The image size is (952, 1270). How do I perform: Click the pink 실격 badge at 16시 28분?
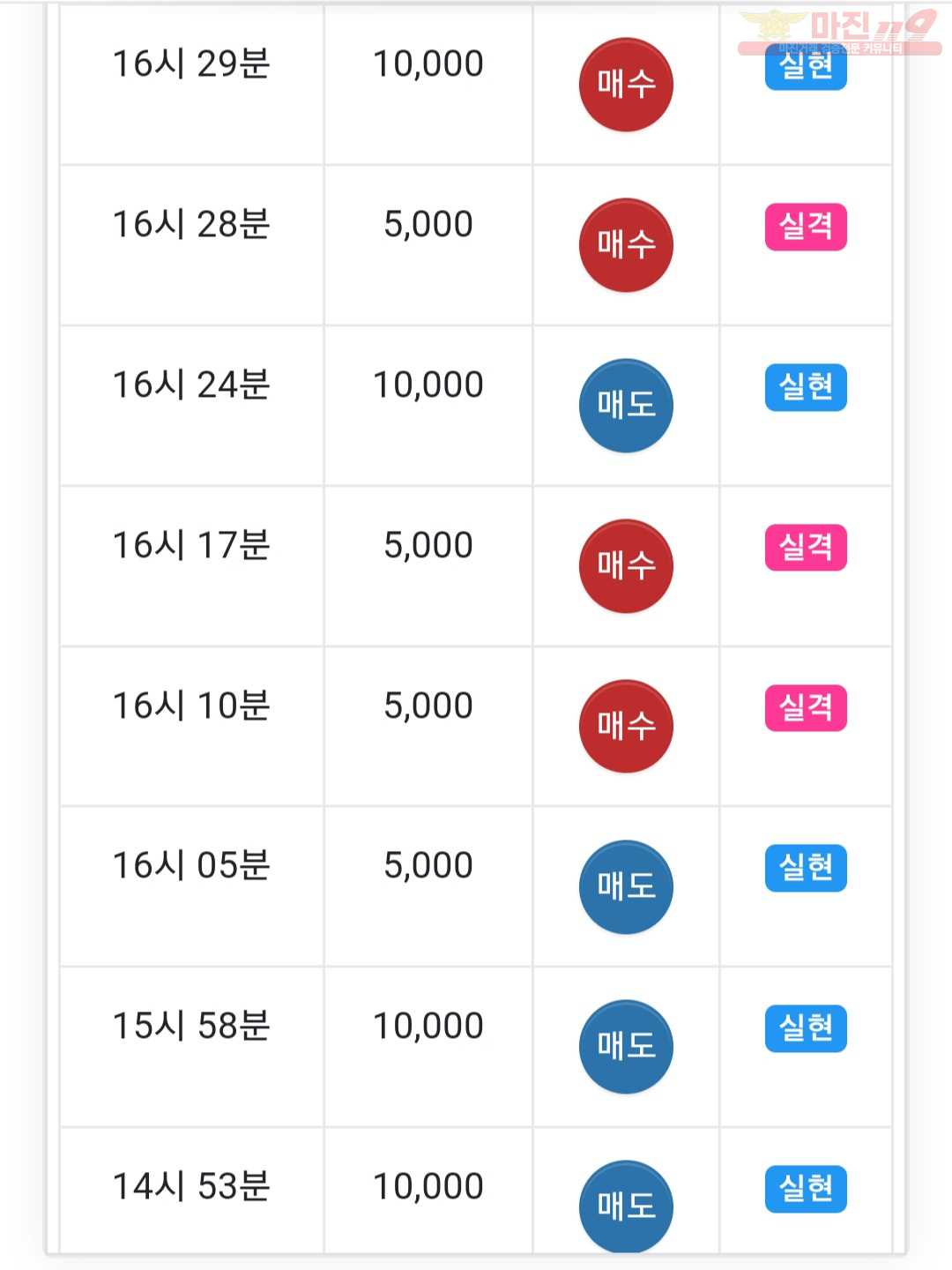[806, 227]
